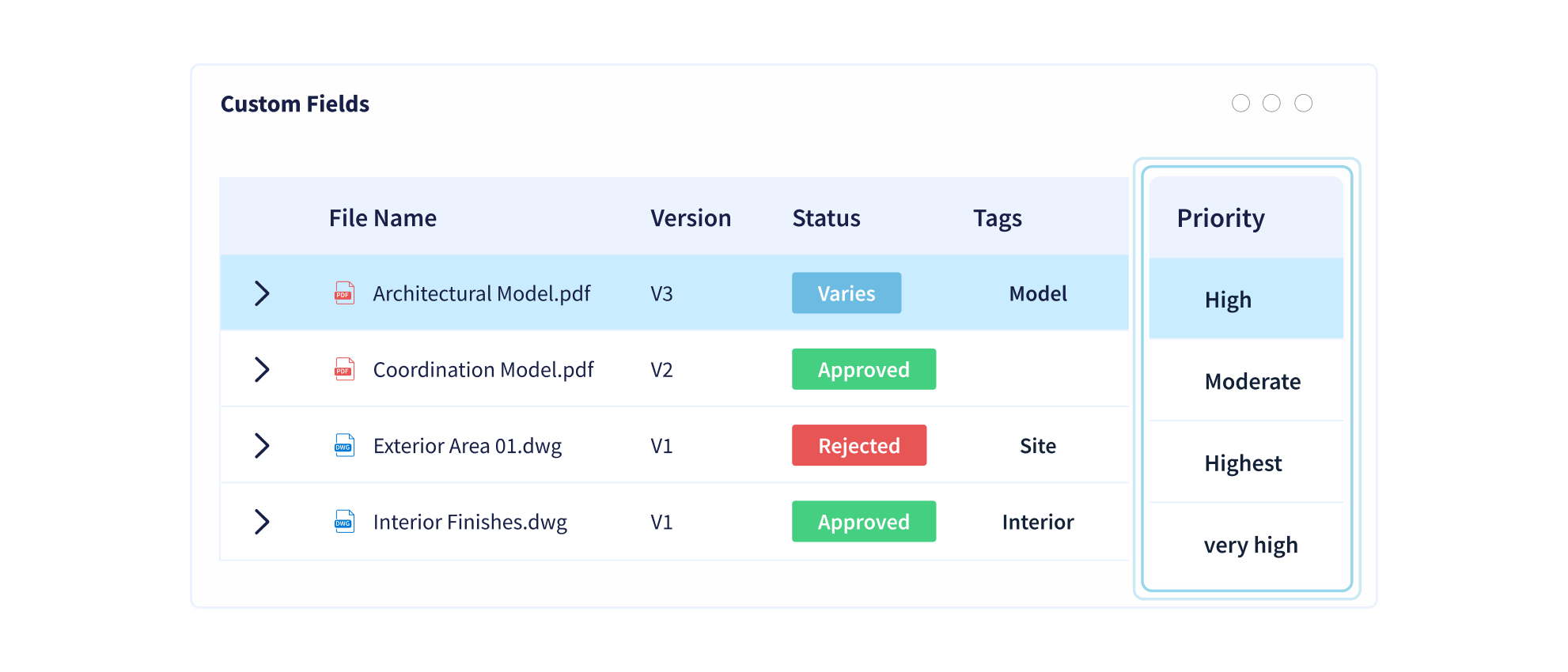
Task: Expand the Coordination Model.pdf row chevron
Action: click(x=262, y=369)
